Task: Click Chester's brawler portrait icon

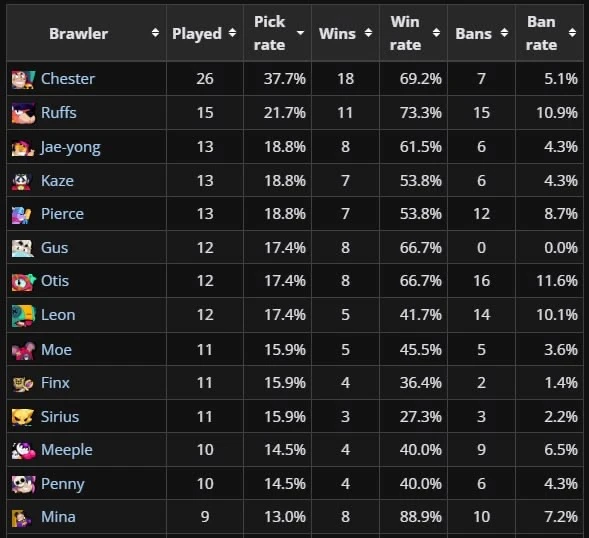Action: [23, 79]
